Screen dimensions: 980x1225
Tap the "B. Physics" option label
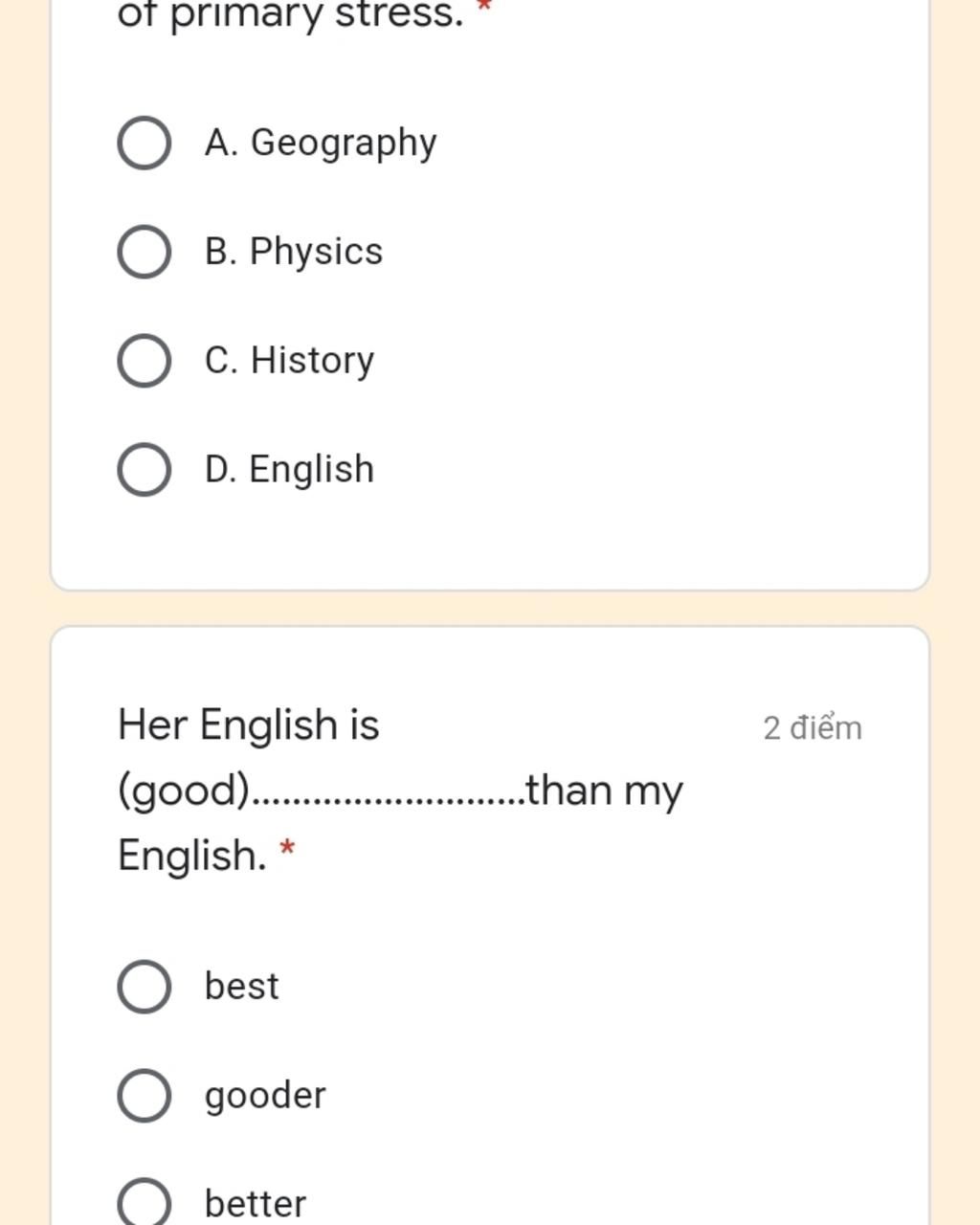click(294, 252)
